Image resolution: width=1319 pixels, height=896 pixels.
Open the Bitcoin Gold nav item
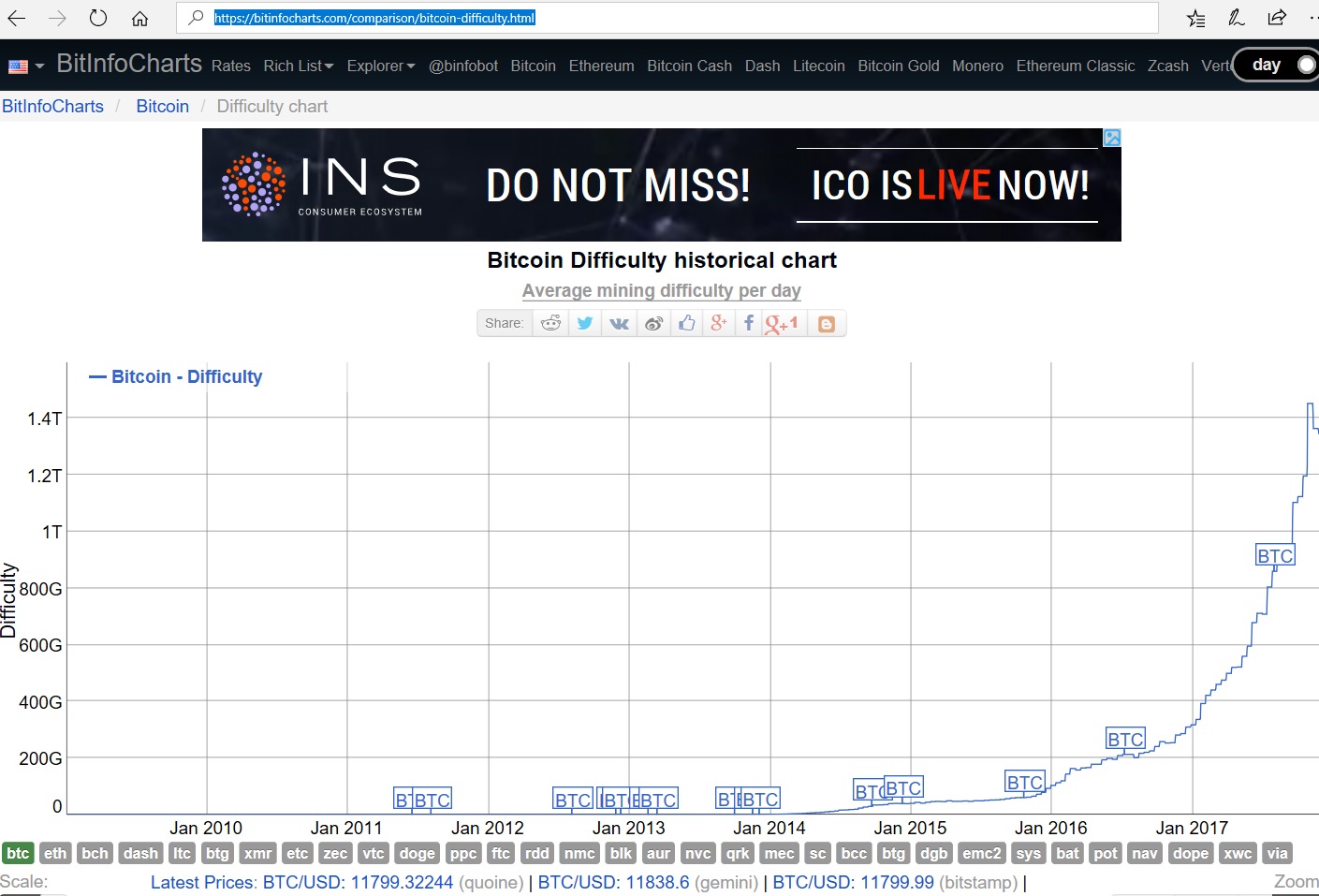tap(899, 66)
